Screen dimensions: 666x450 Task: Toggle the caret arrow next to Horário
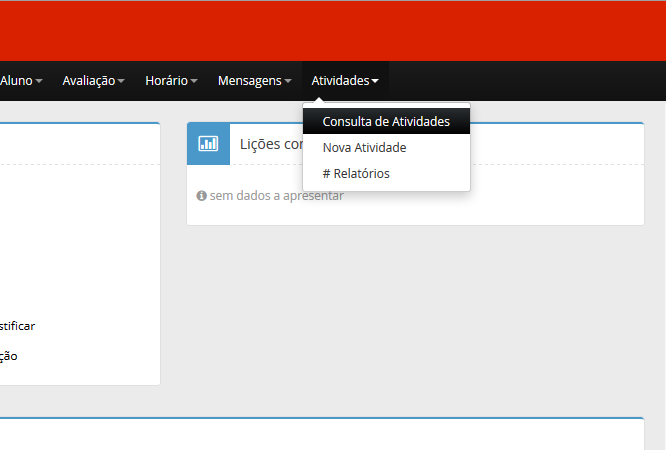(x=194, y=81)
